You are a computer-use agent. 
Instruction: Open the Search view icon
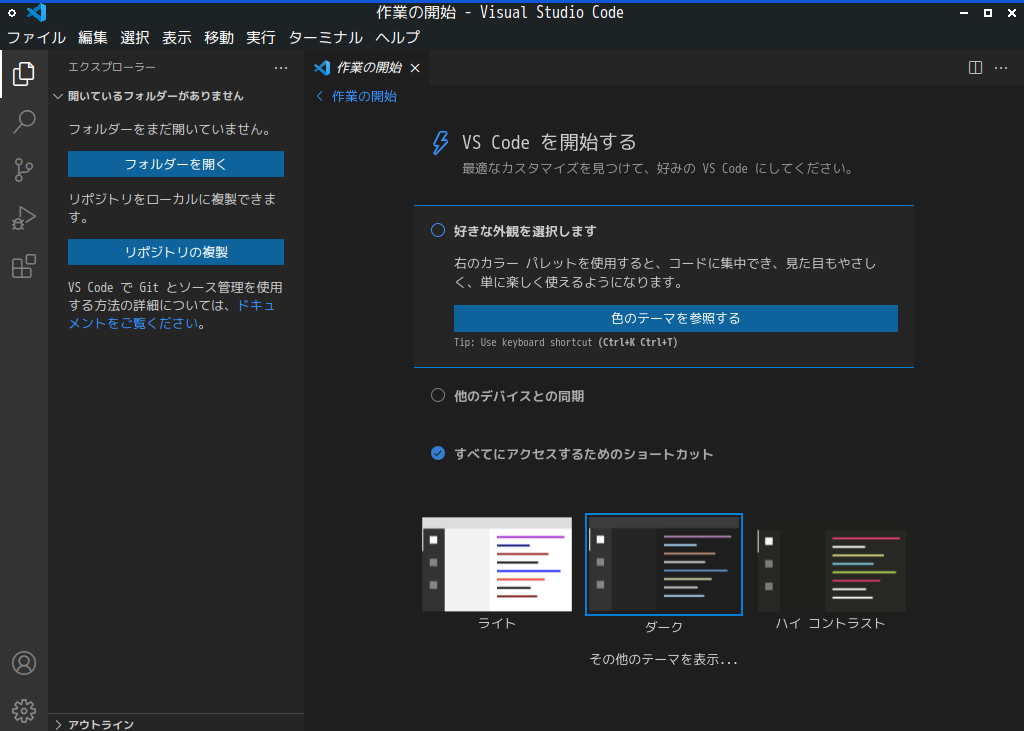point(24,122)
